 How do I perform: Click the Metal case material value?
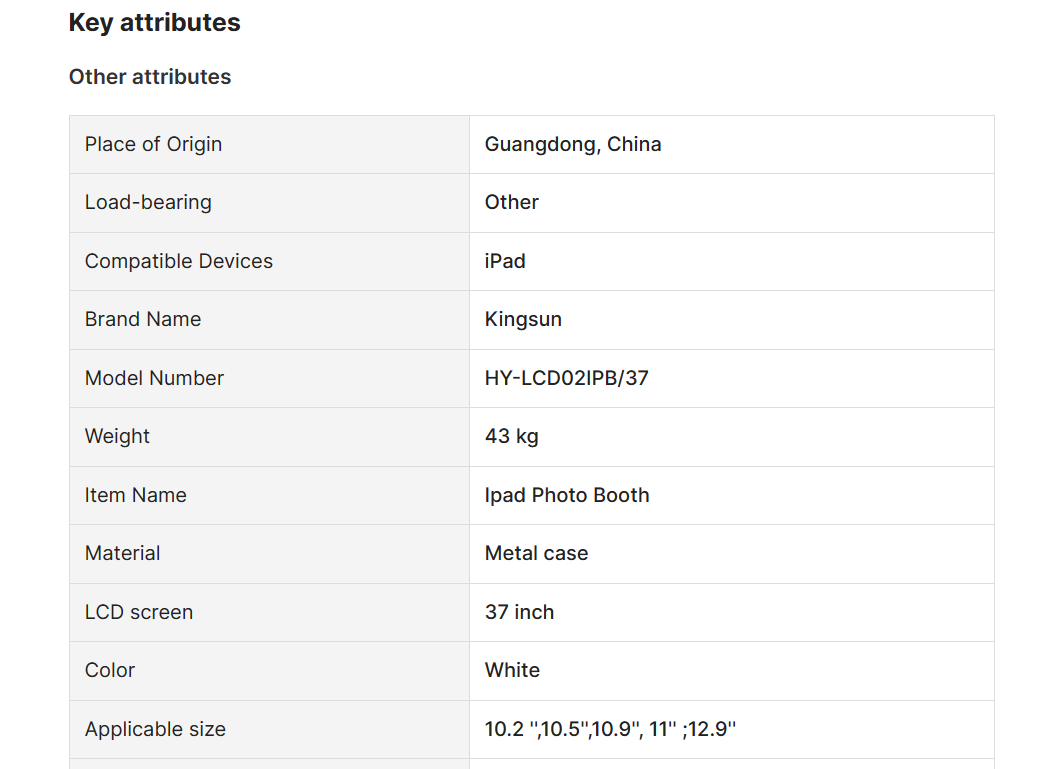pyautogui.click(x=537, y=553)
